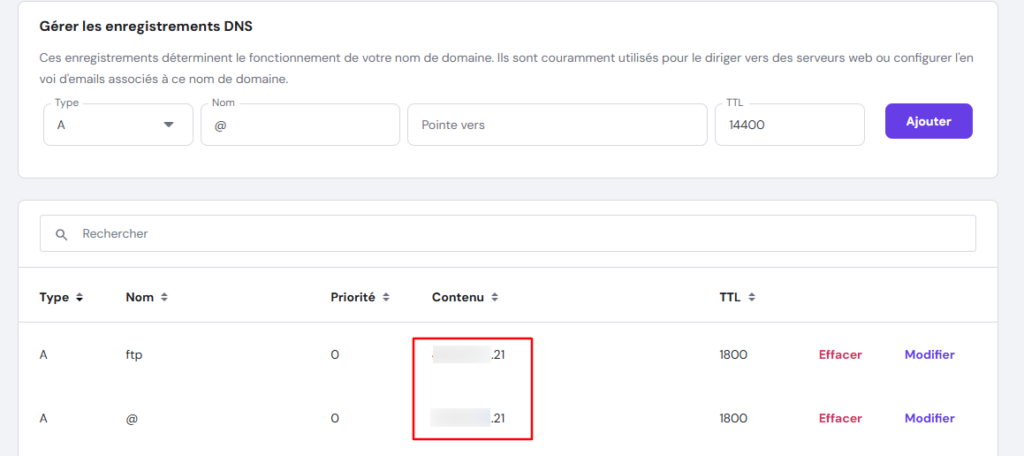
Task: Click Effacer for the @ record
Action: point(840,419)
